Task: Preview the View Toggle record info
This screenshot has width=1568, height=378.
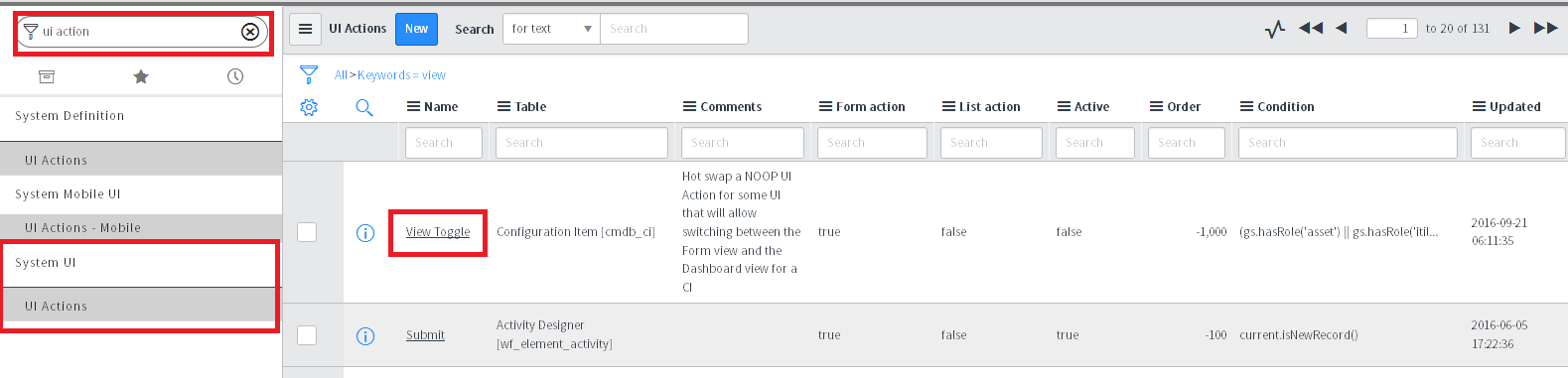Action: (x=365, y=233)
